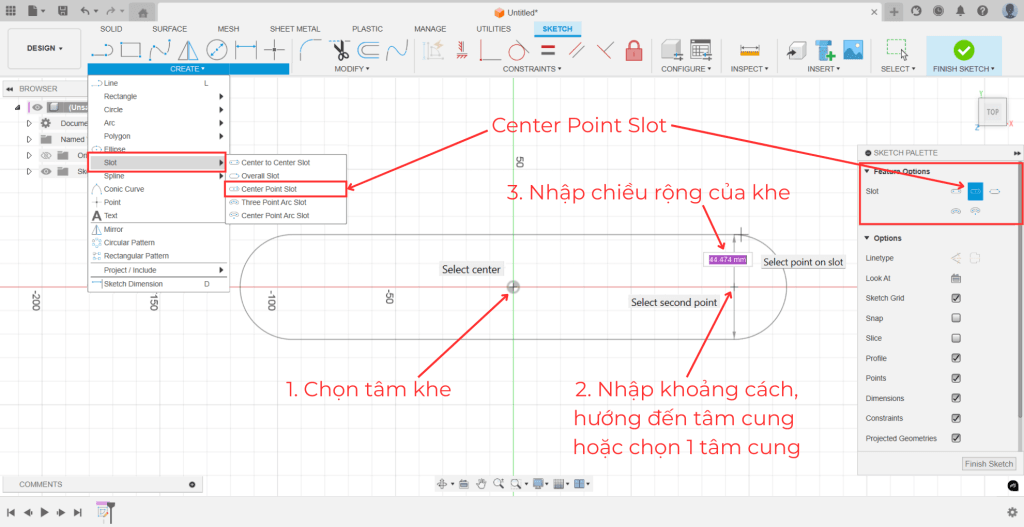The width and height of the screenshot is (1024, 527).
Task: Select the Trim scissors tool
Action: click(x=340, y=50)
